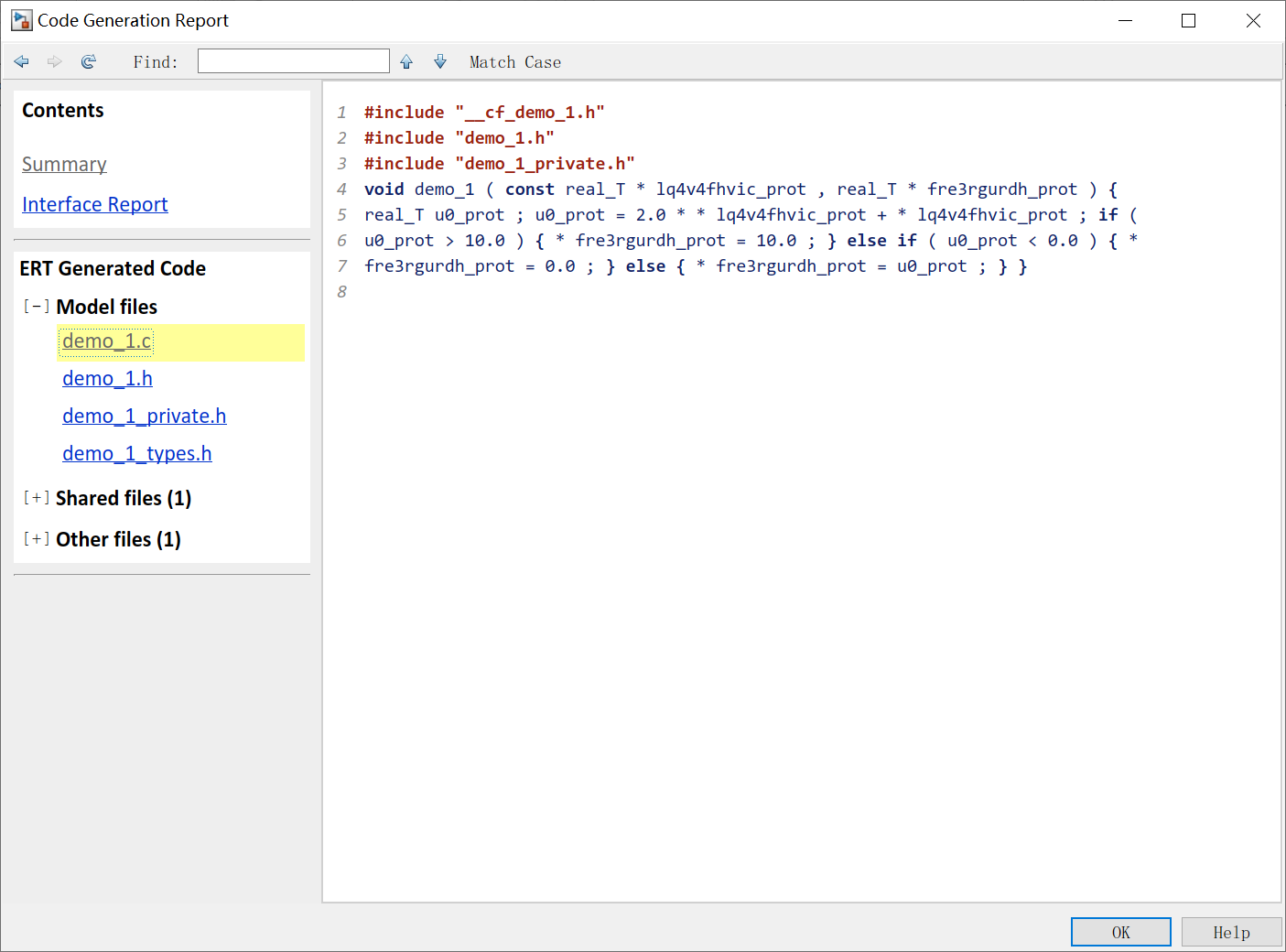Expand the Other files (1) section

(37, 538)
